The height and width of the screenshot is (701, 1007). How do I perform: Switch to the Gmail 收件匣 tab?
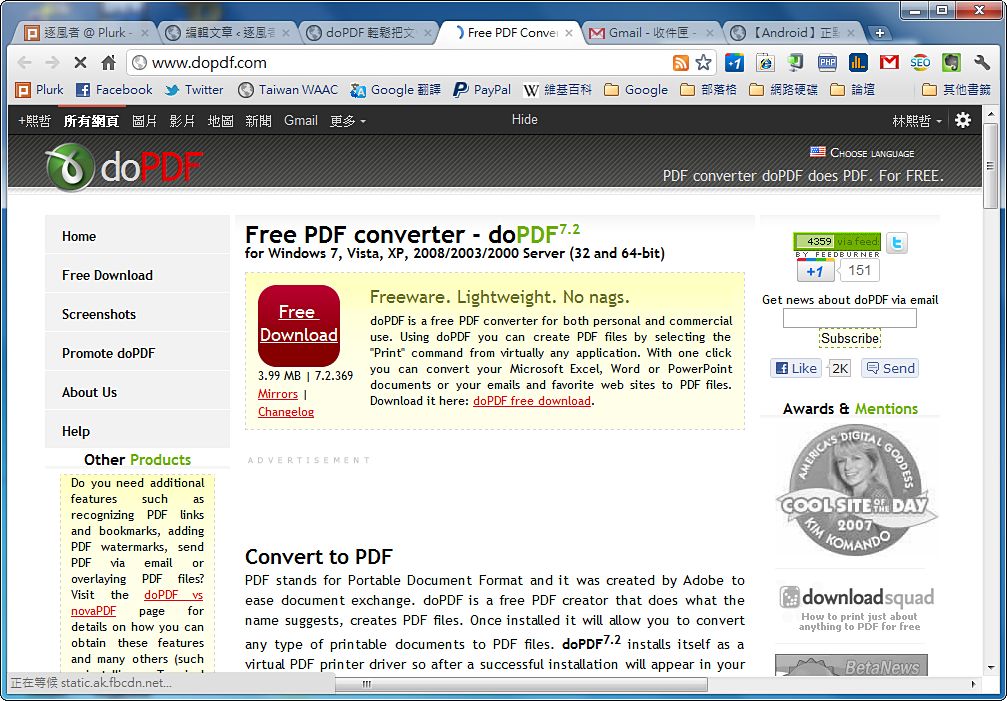tap(650, 33)
